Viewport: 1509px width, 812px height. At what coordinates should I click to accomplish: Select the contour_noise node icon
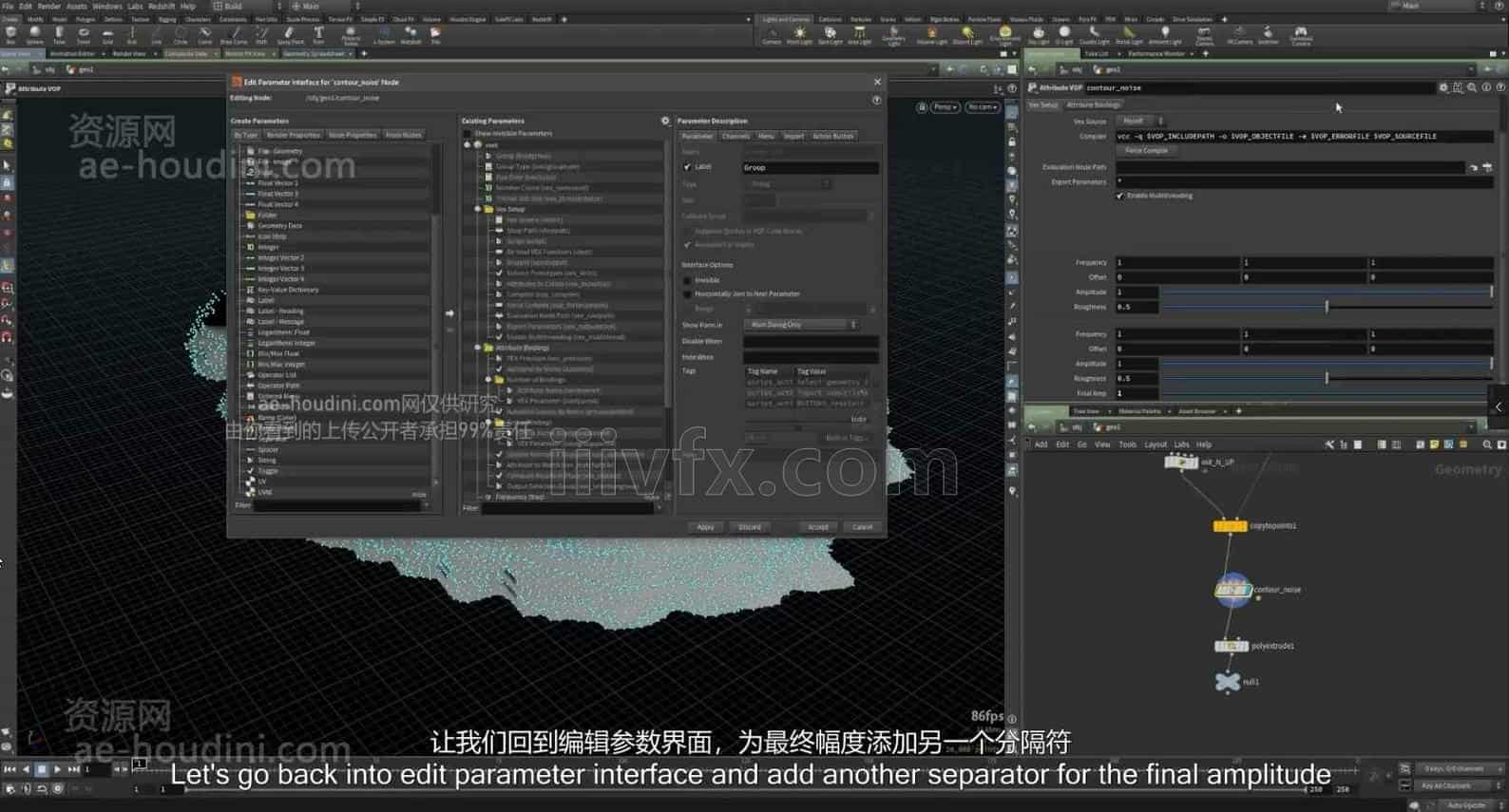(1233, 590)
